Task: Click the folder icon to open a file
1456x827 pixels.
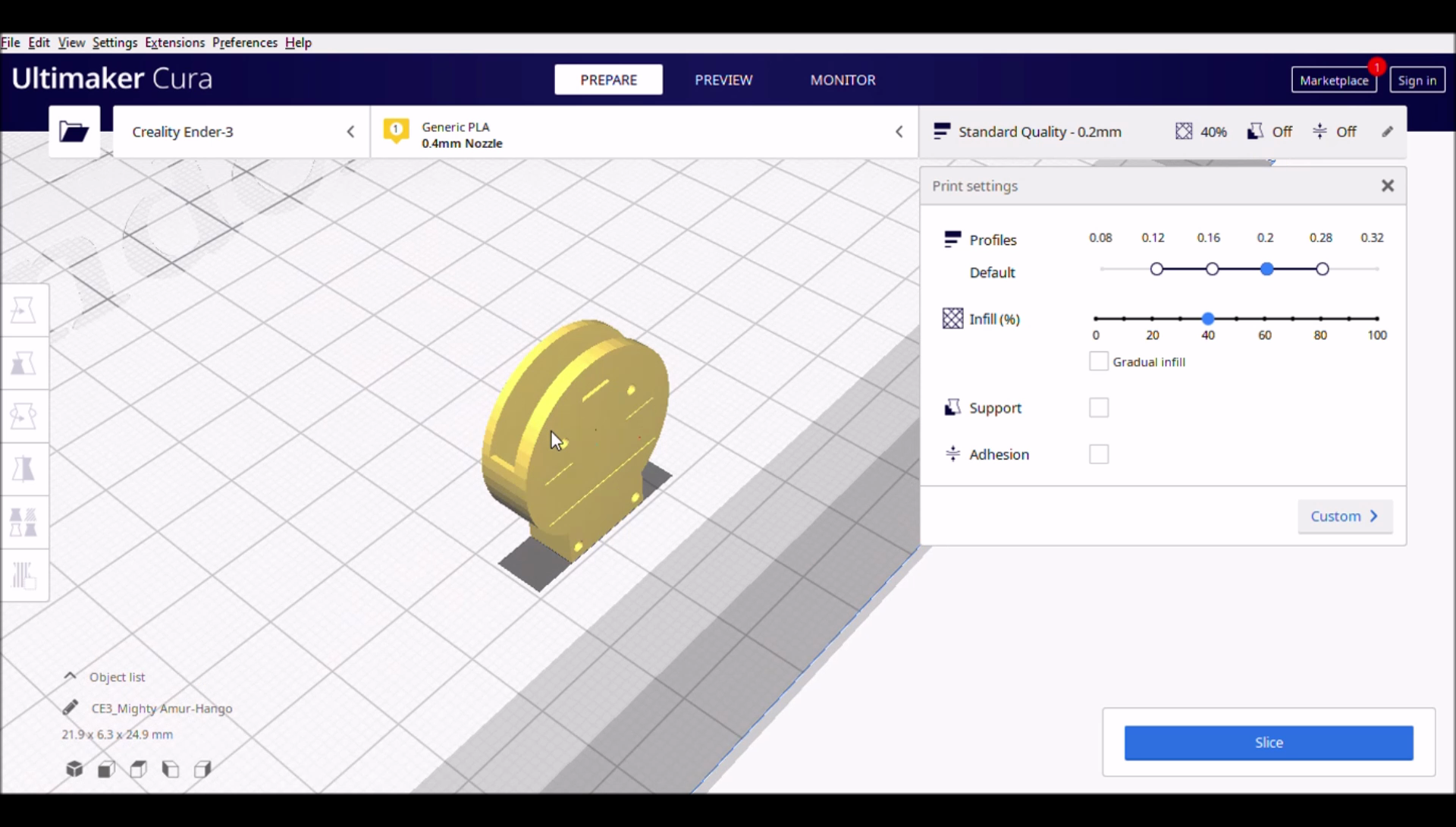Action: 74,130
